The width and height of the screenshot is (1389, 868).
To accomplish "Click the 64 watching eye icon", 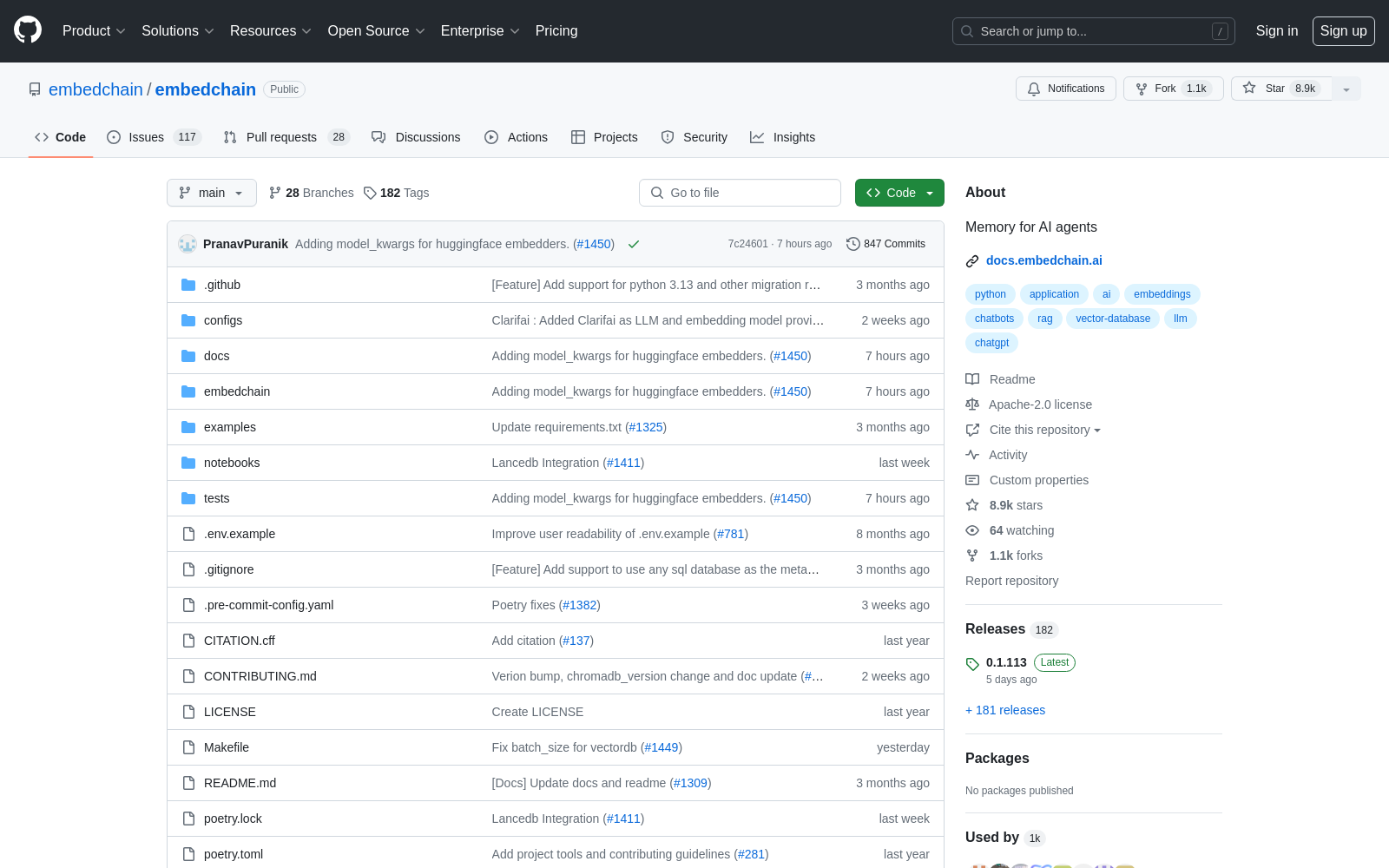I will click(972, 530).
